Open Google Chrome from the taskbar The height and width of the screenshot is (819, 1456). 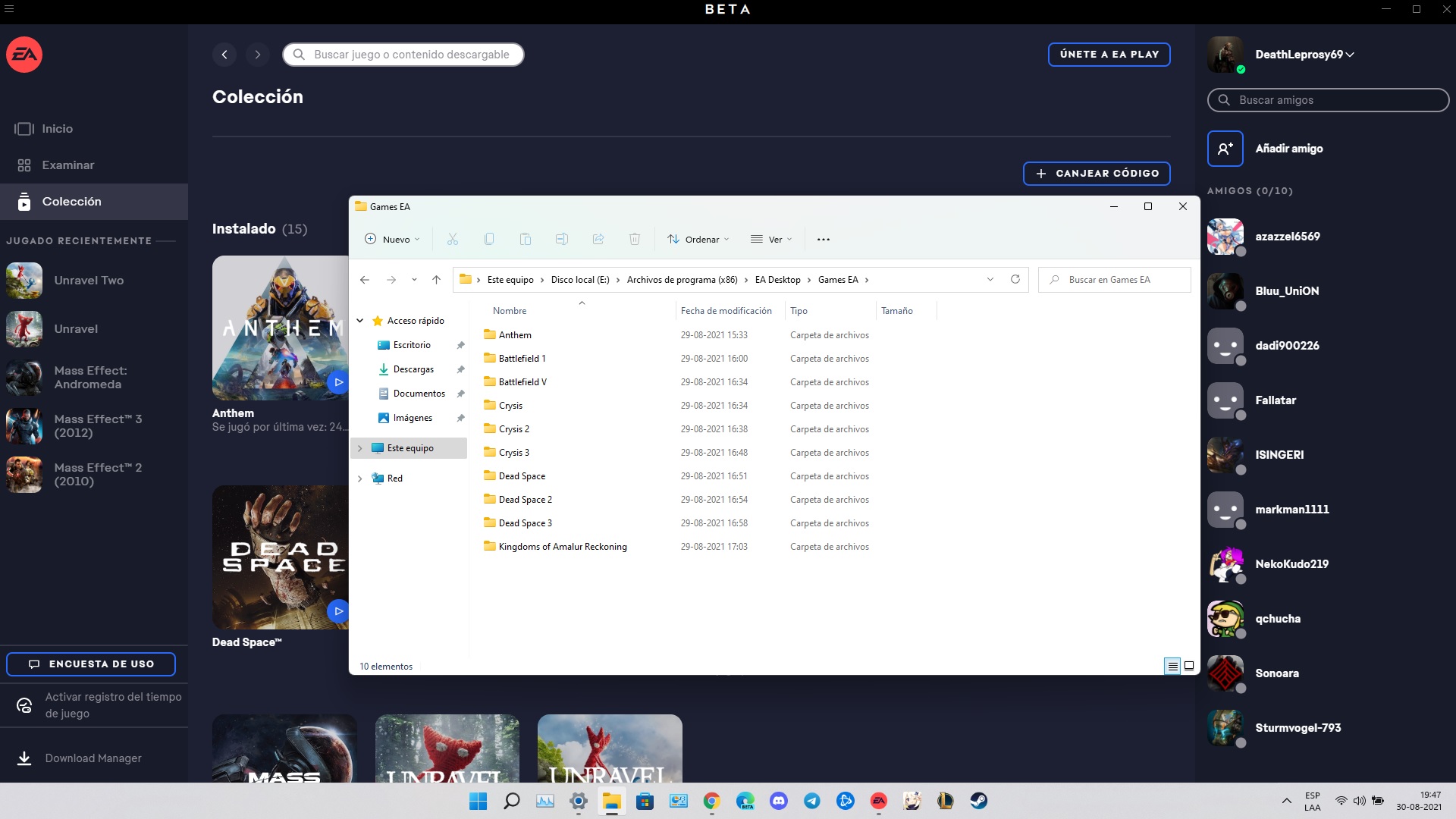tap(712, 801)
